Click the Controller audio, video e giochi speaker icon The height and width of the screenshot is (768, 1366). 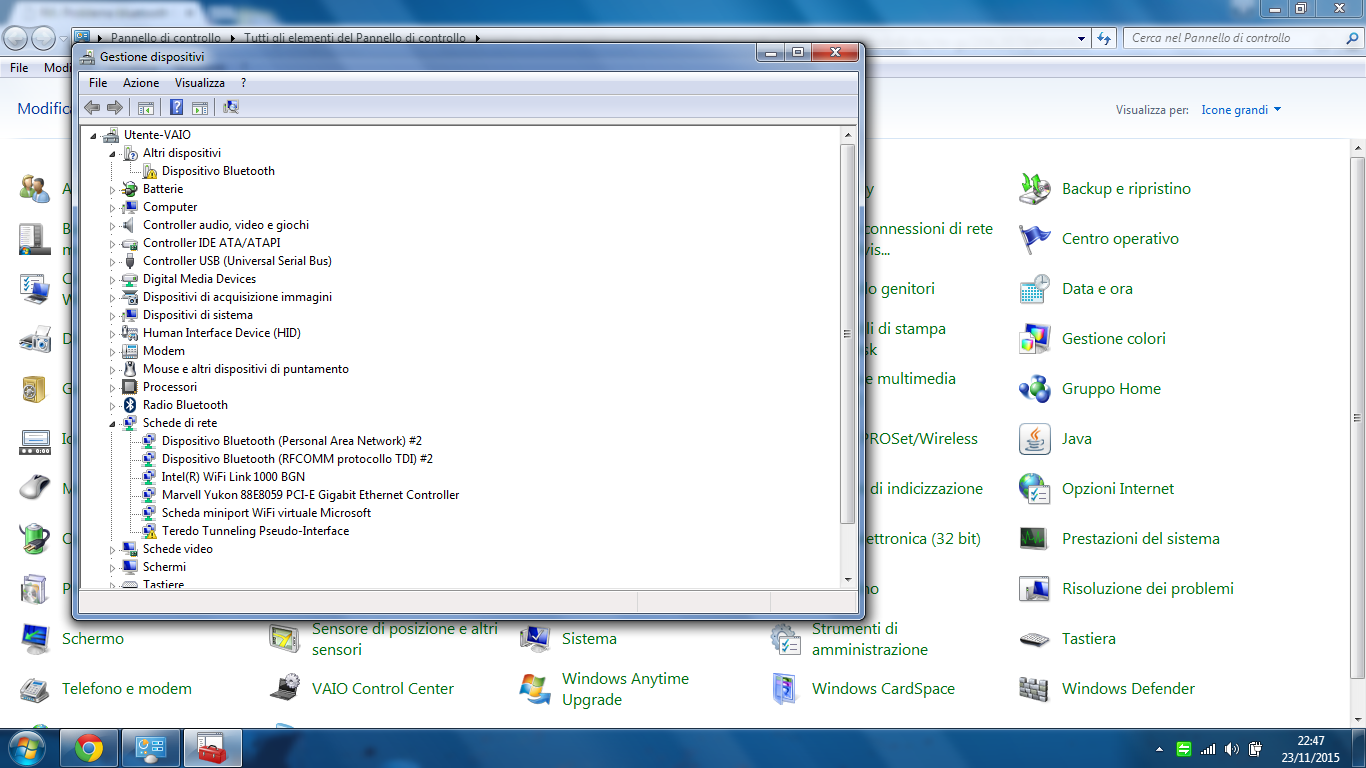[129, 225]
